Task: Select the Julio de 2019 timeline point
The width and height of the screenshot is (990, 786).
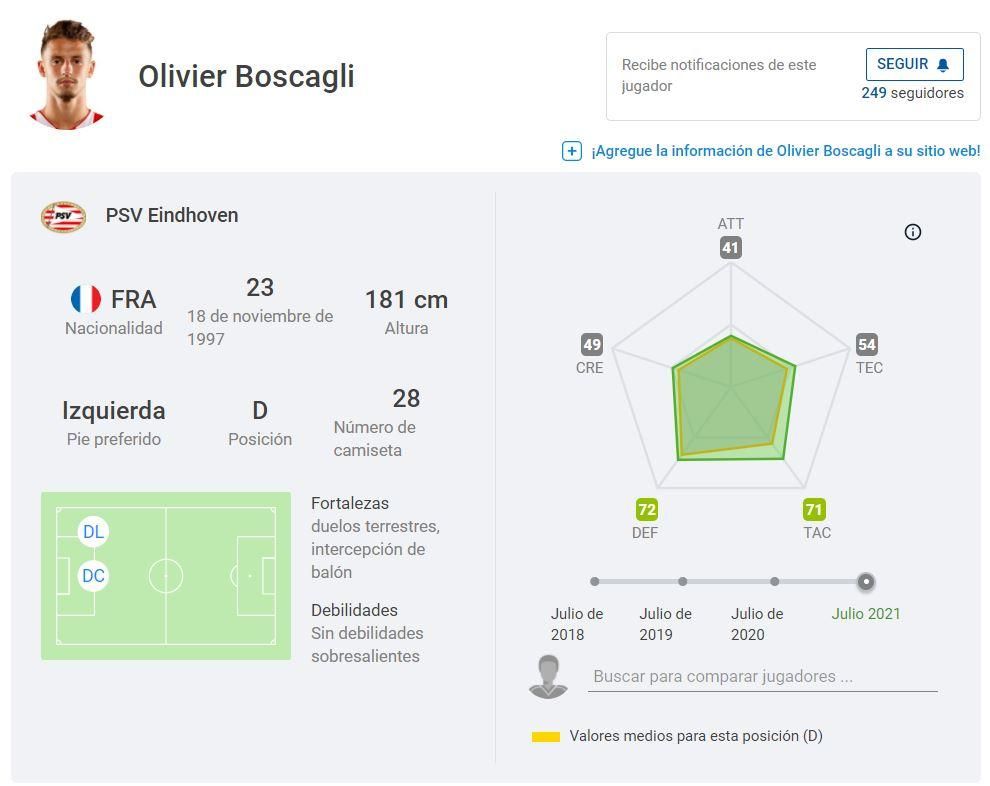Action: tap(682, 581)
